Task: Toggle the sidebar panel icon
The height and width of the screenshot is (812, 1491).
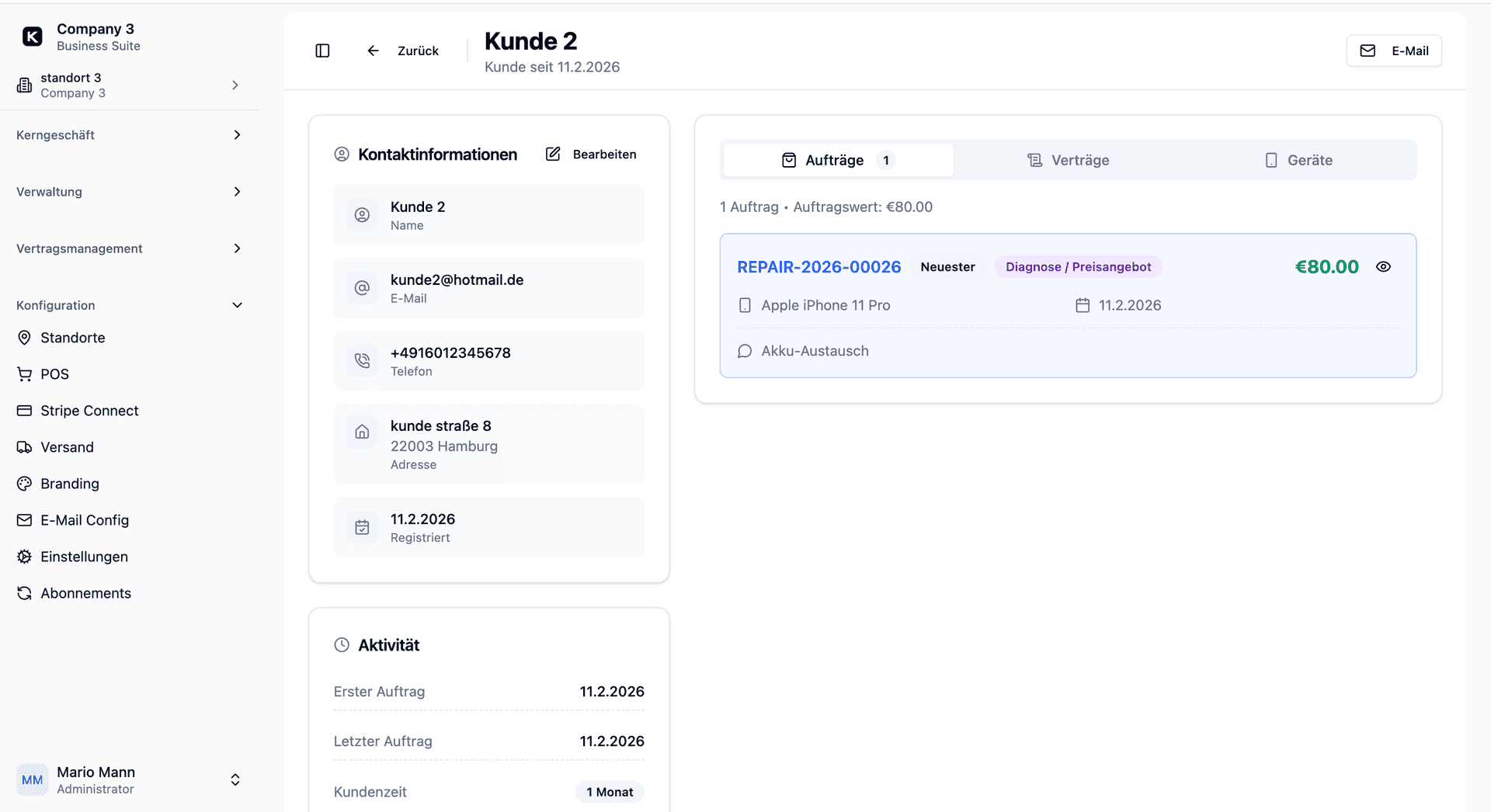Action: point(322,50)
